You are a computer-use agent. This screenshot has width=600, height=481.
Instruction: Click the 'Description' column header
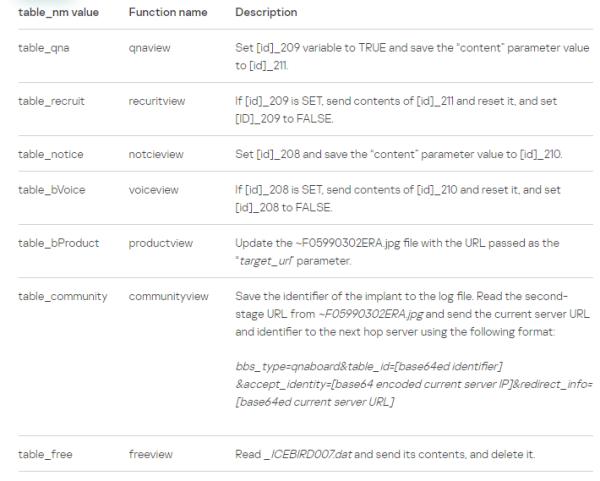[x=266, y=12]
